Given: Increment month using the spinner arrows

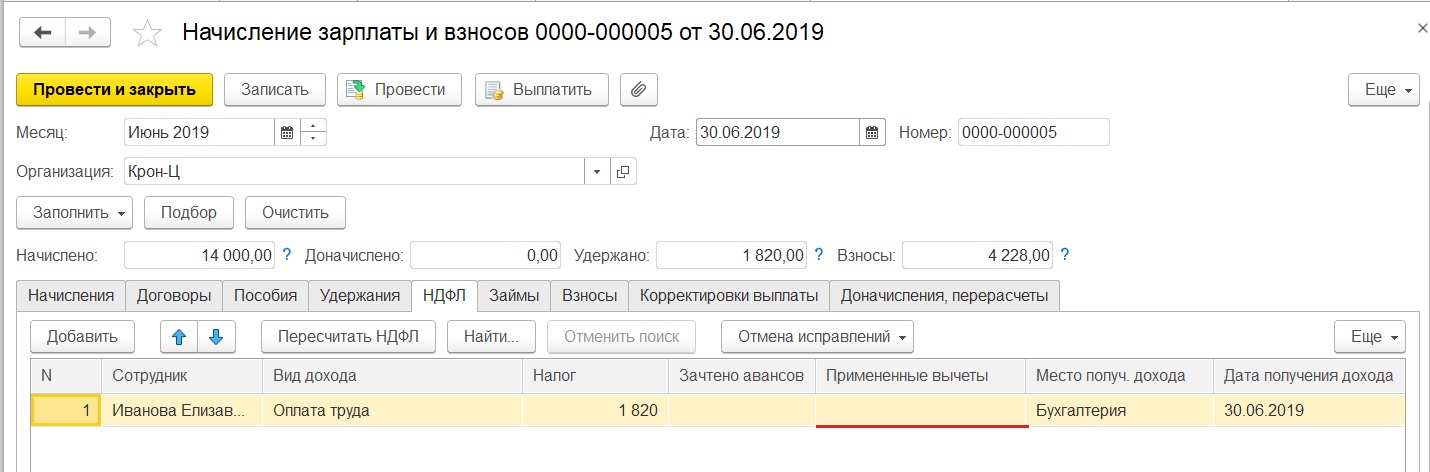Looking at the screenshot, I should [314, 127].
